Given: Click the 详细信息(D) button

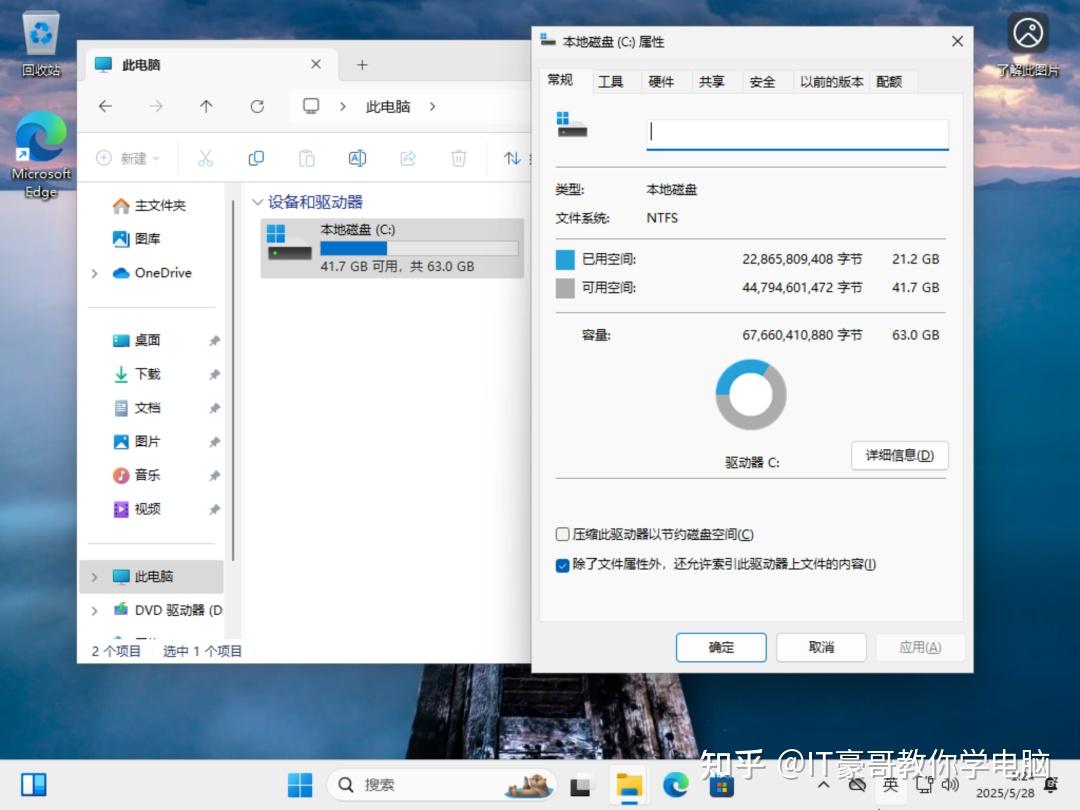Looking at the screenshot, I should click(x=899, y=455).
